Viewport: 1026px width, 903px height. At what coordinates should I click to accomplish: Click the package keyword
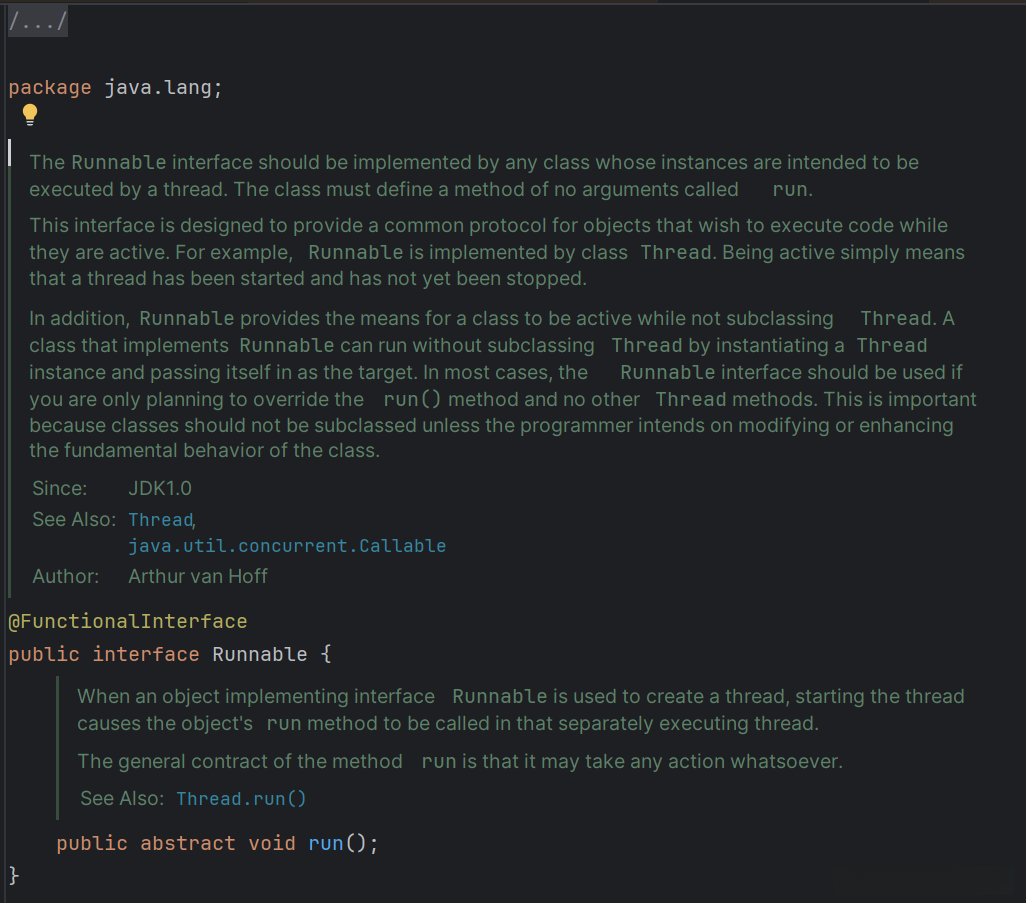[50, 88]
